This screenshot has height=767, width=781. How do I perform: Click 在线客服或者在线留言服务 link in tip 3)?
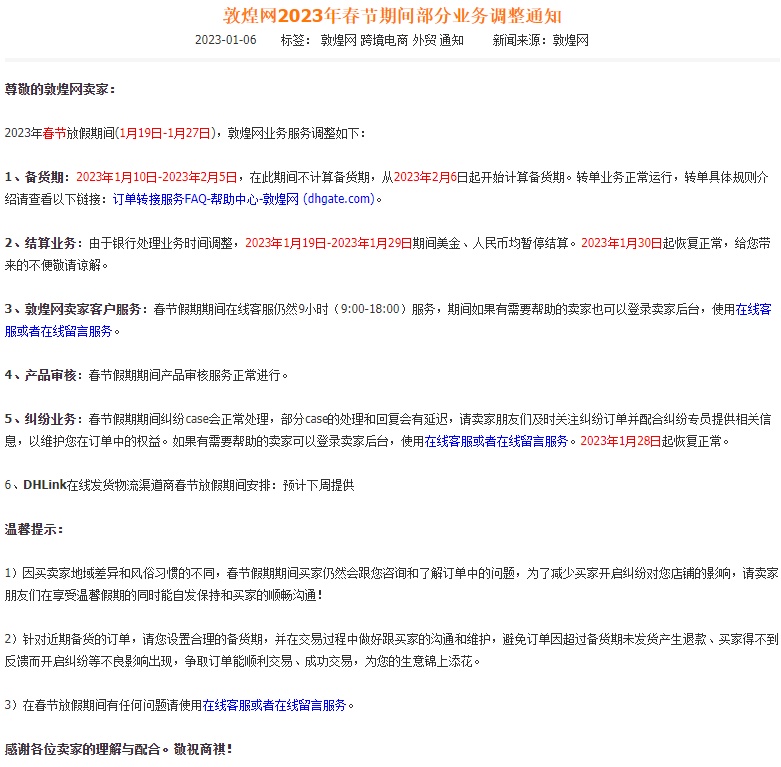pos(274,705)
